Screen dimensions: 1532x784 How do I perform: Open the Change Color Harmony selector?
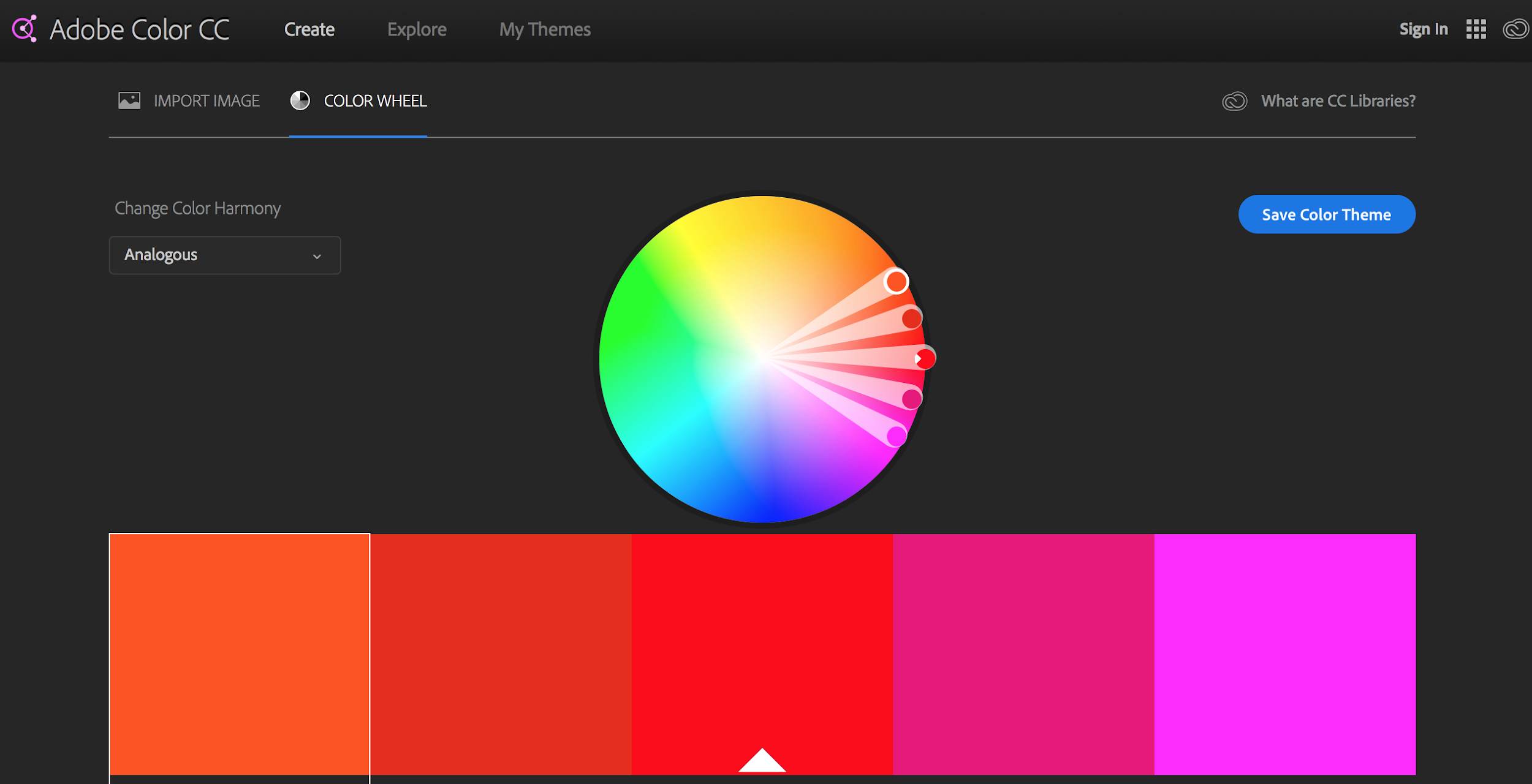pos(224,254)
